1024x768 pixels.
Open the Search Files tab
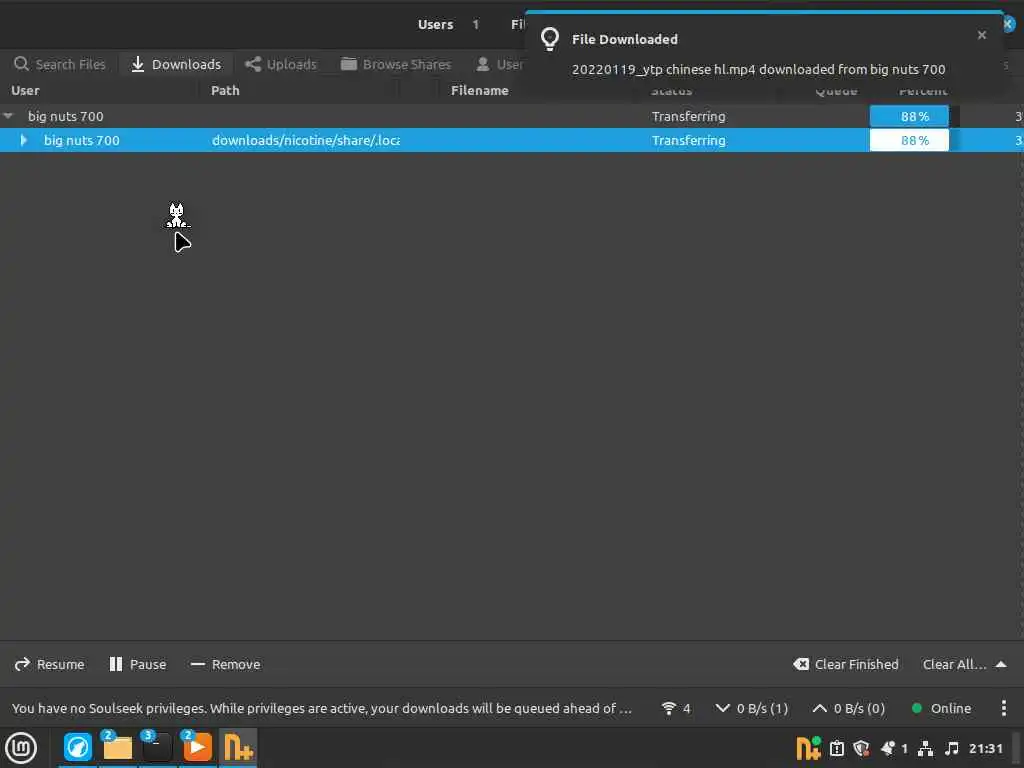click(x=59, y=64)
